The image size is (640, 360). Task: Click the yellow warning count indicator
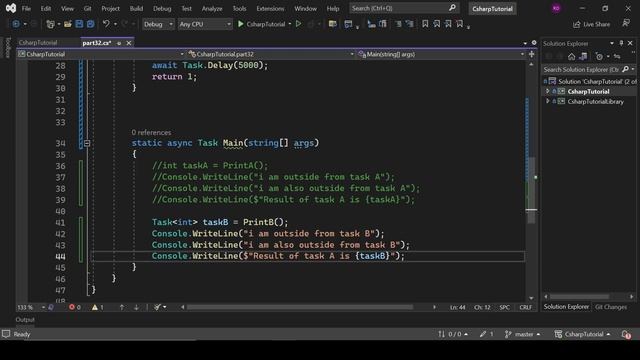click(98, 307)
